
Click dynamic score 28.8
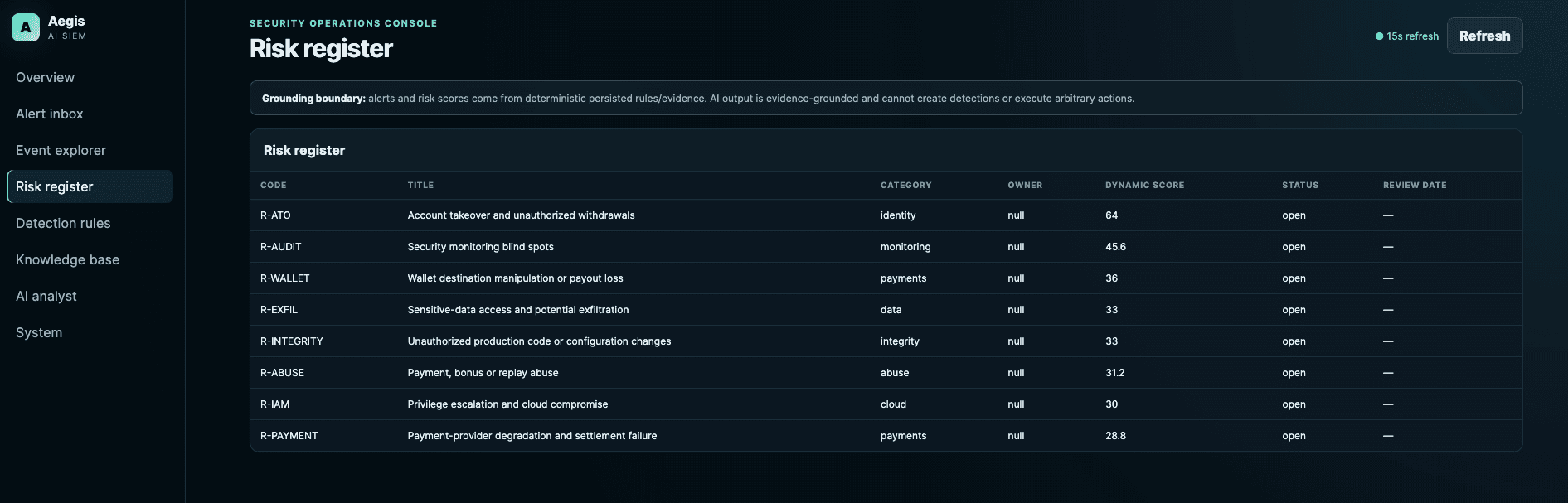point(1115,436)
